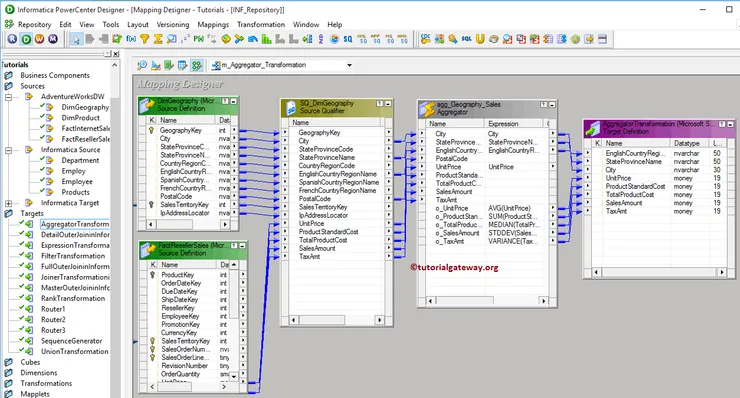The height and width of the screenshot is (398, 740).
Task: Select the RankTransformation target
Action: (x=73, y=298)
